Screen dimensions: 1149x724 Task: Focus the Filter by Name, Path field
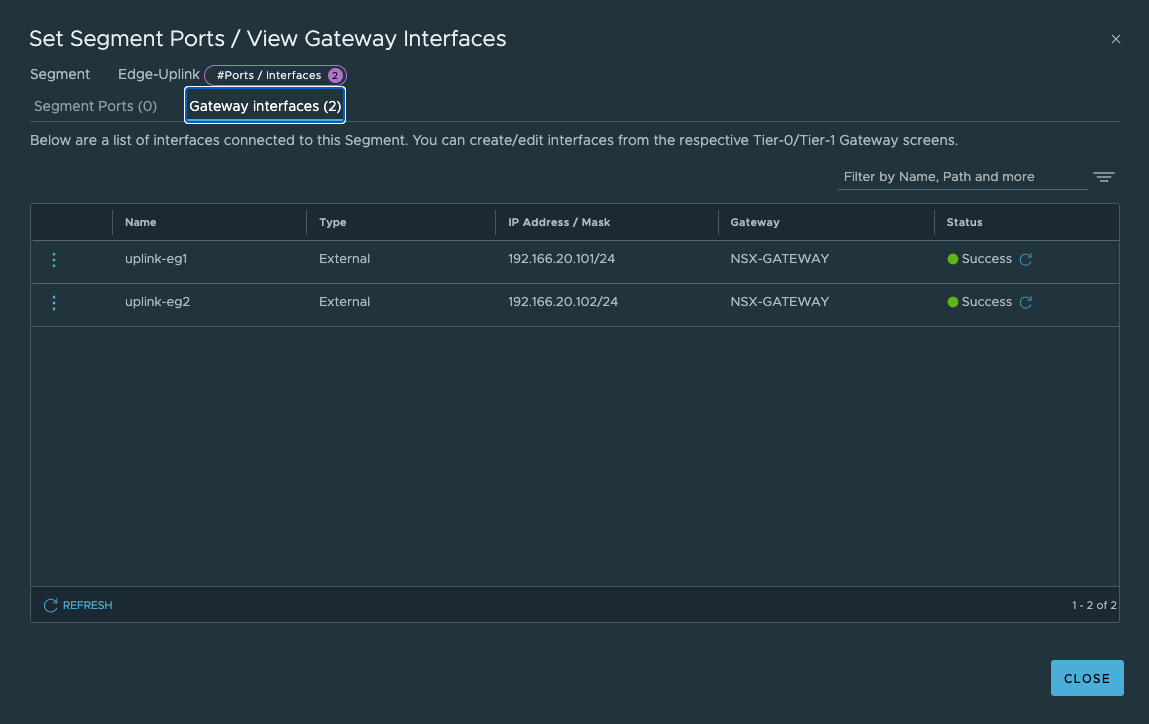click(962, 177)
